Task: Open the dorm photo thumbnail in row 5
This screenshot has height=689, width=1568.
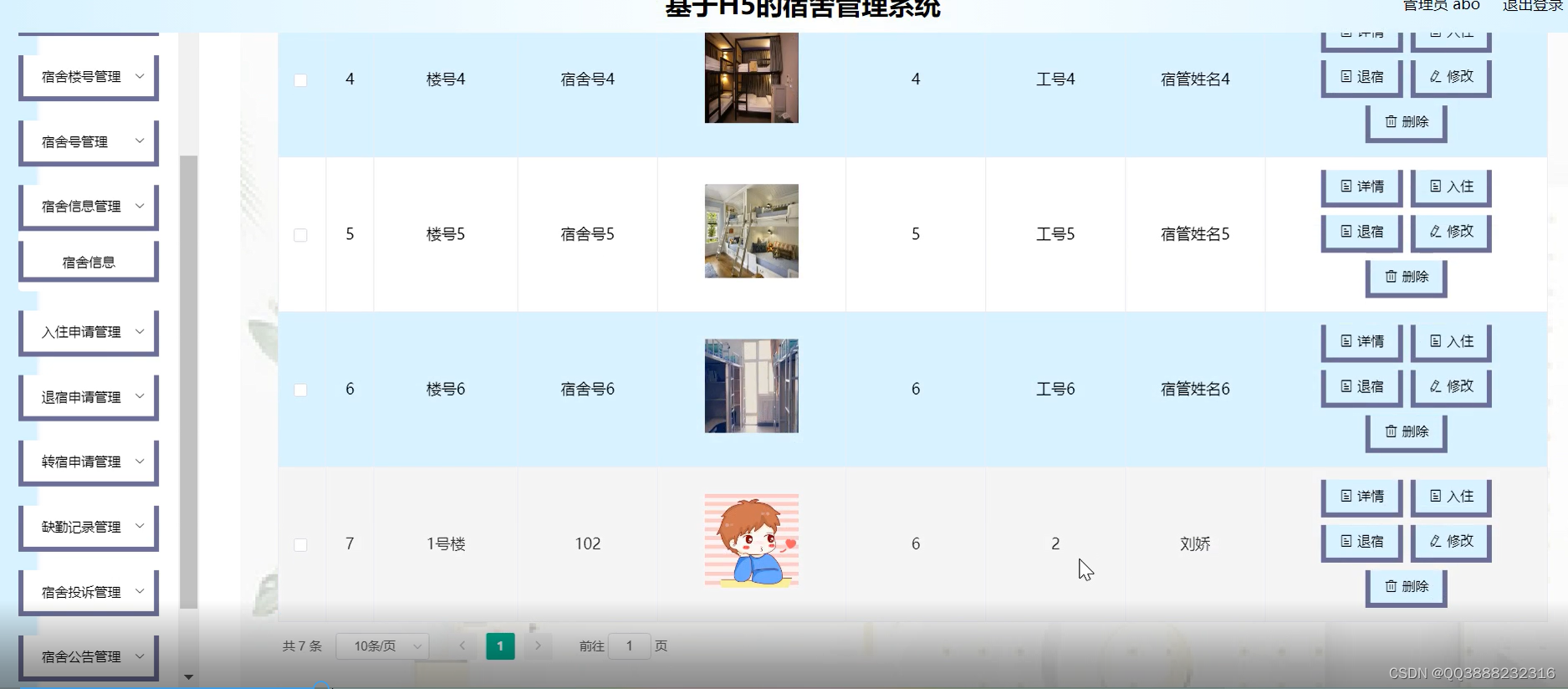Action: point(752,231)
